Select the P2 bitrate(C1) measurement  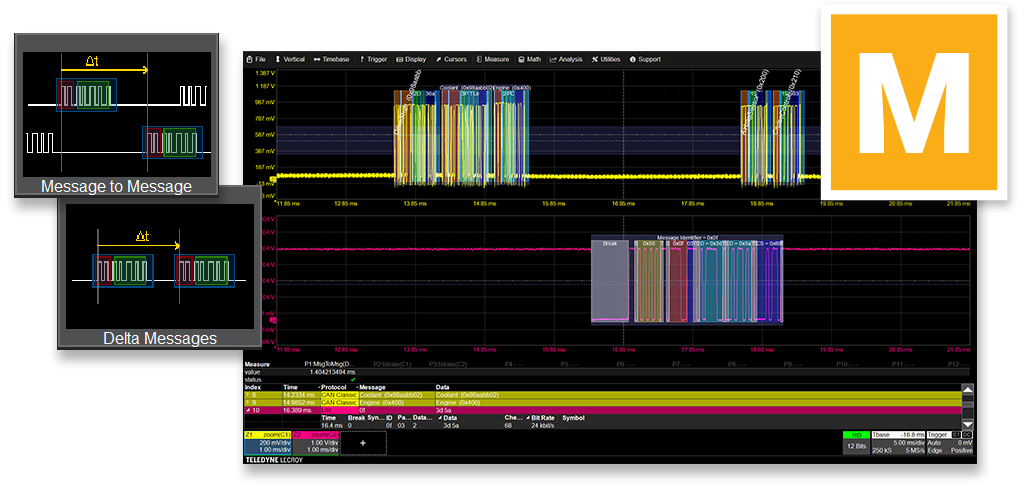point(392,364)
